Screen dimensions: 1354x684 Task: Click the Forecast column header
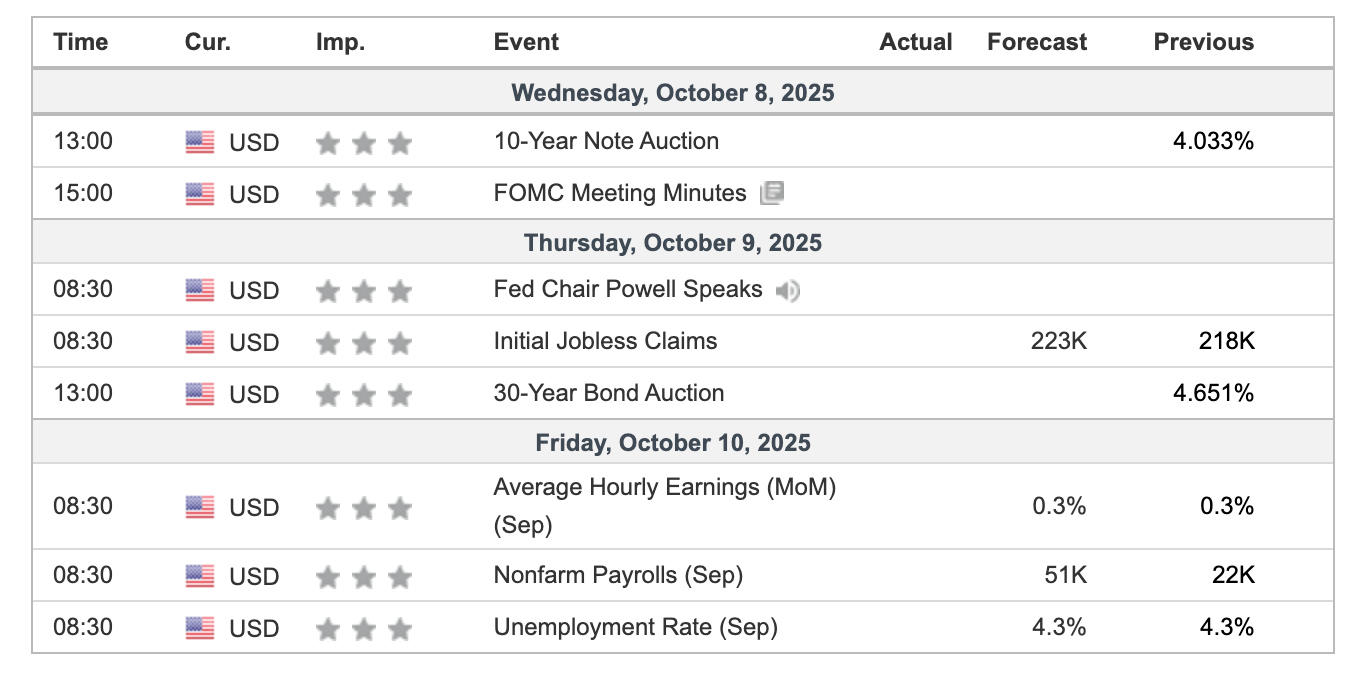tap(1036, 42)
